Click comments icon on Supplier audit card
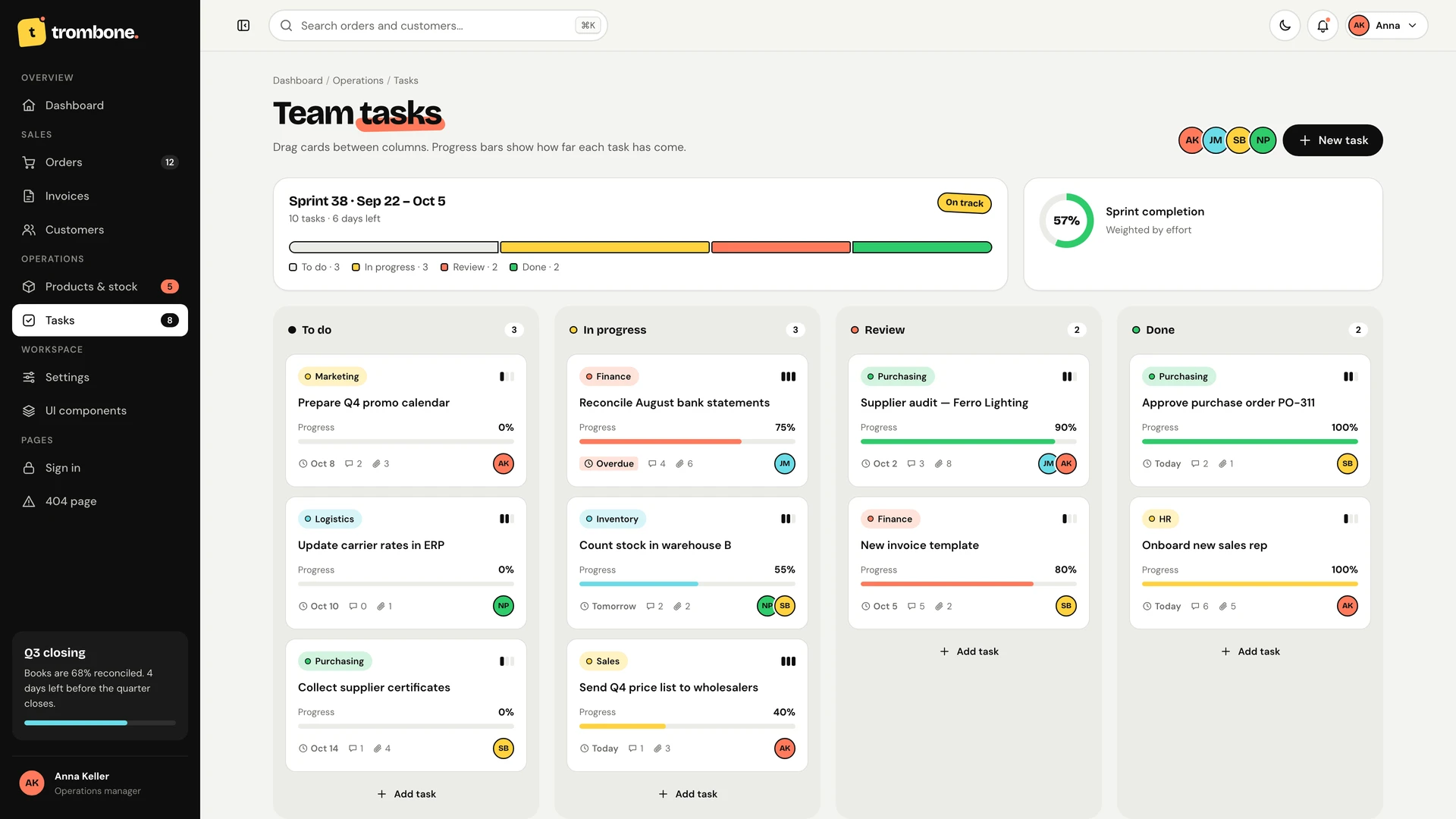The height and width of the screenshot is (819, 1456). [x=911, y=464]
